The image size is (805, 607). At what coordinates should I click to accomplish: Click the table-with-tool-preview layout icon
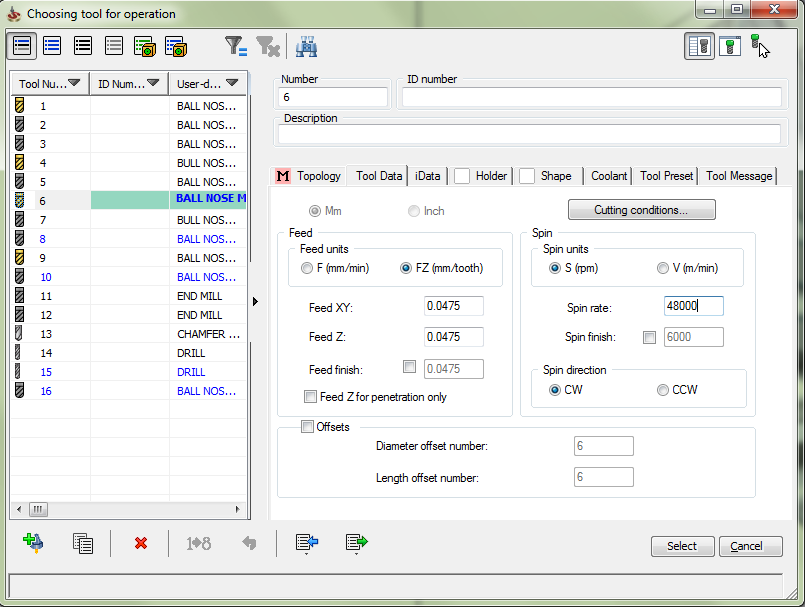pos(699,46)
